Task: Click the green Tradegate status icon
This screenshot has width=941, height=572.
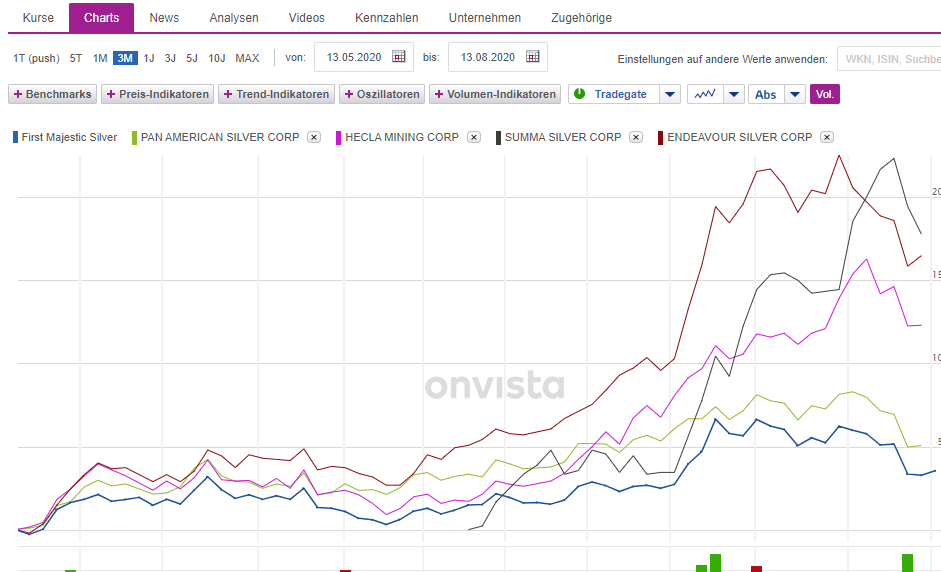Action: click(x=580, y=94)
